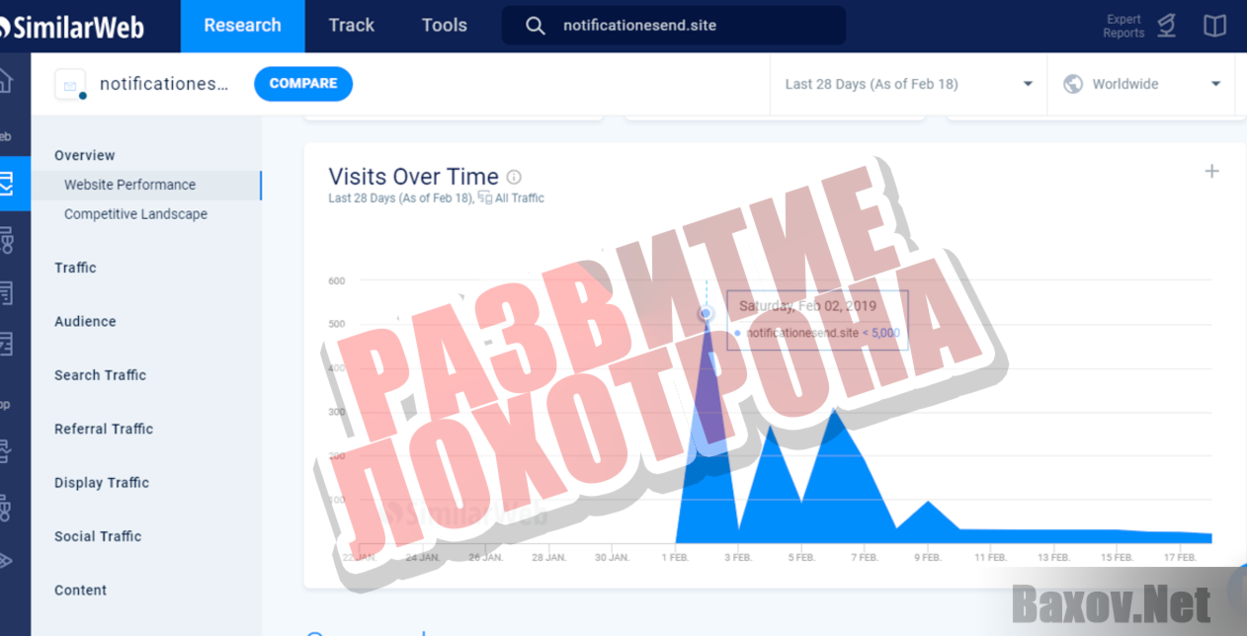Click the search box with notificationesend.site
Screen dimensions: 1247x636
point(673,26)
